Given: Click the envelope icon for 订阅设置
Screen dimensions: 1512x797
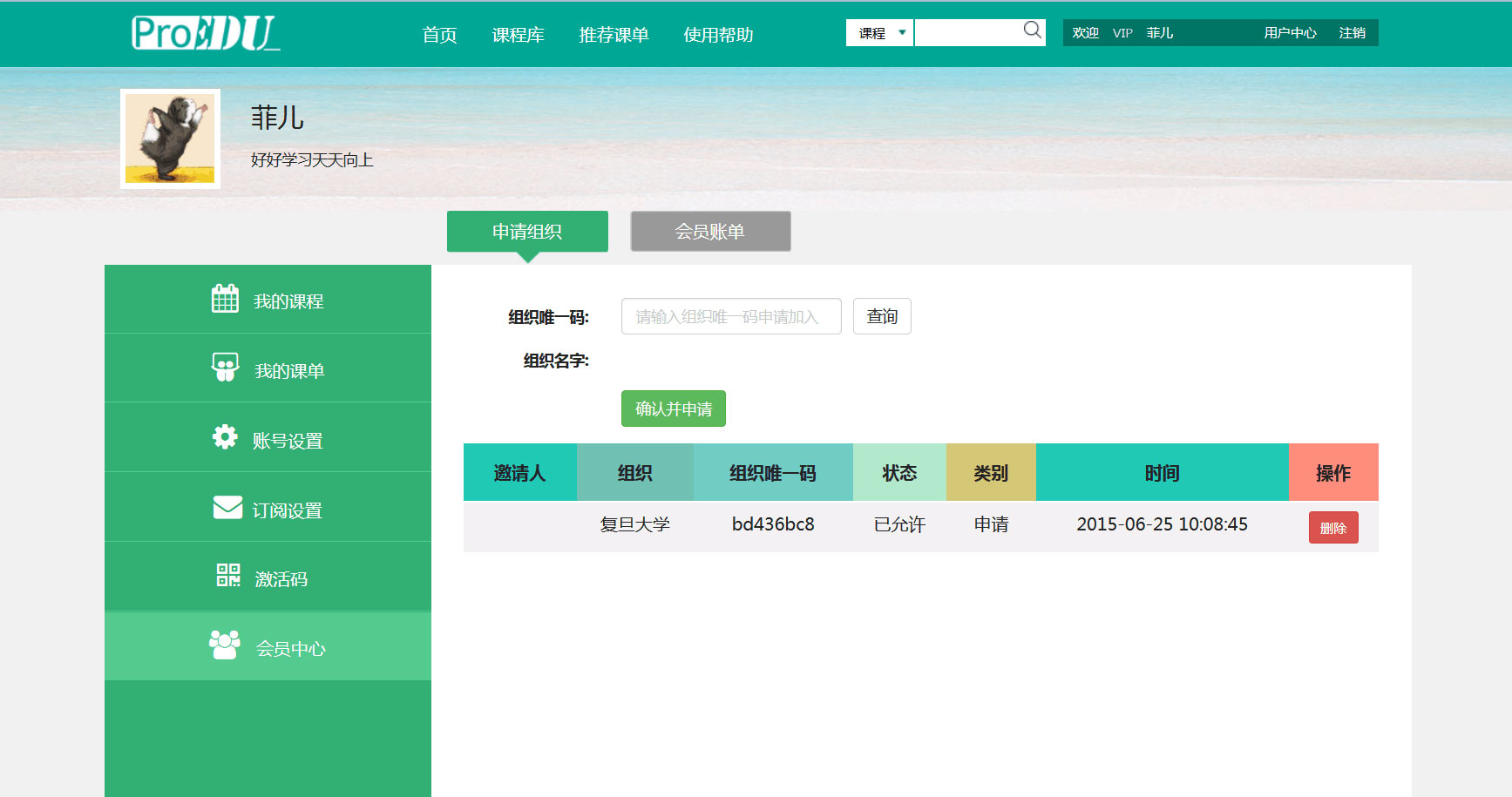Looking at the screenshot, I should (227, 507).
